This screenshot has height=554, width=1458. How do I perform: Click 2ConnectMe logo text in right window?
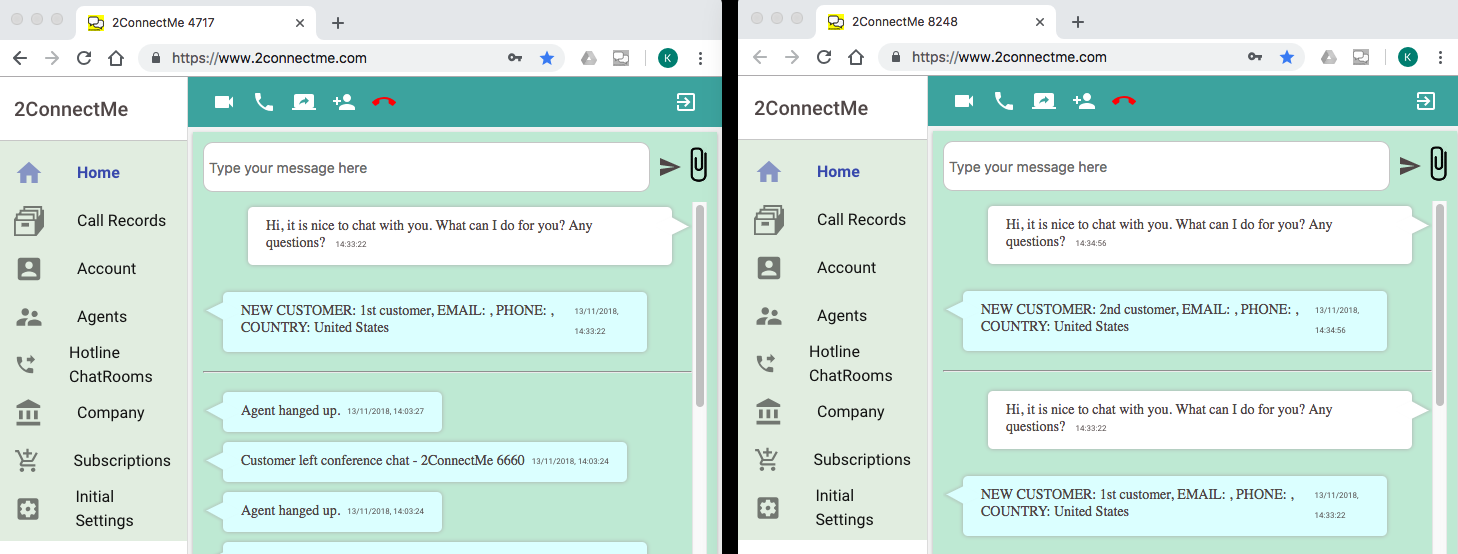811,108
